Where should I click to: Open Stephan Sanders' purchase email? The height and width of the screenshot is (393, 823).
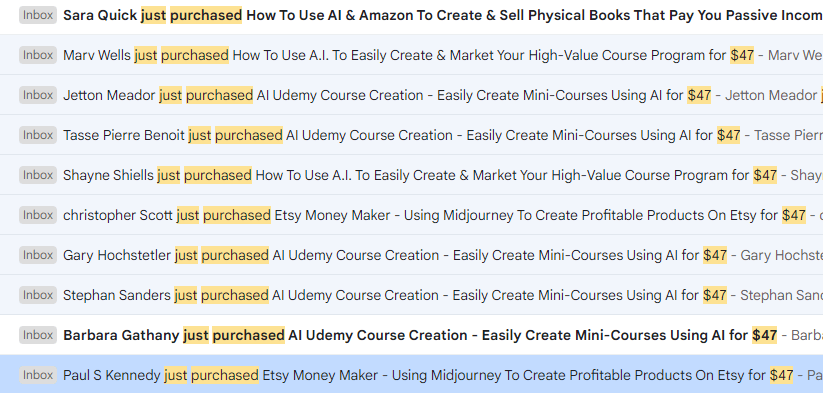tap(412, 295)
